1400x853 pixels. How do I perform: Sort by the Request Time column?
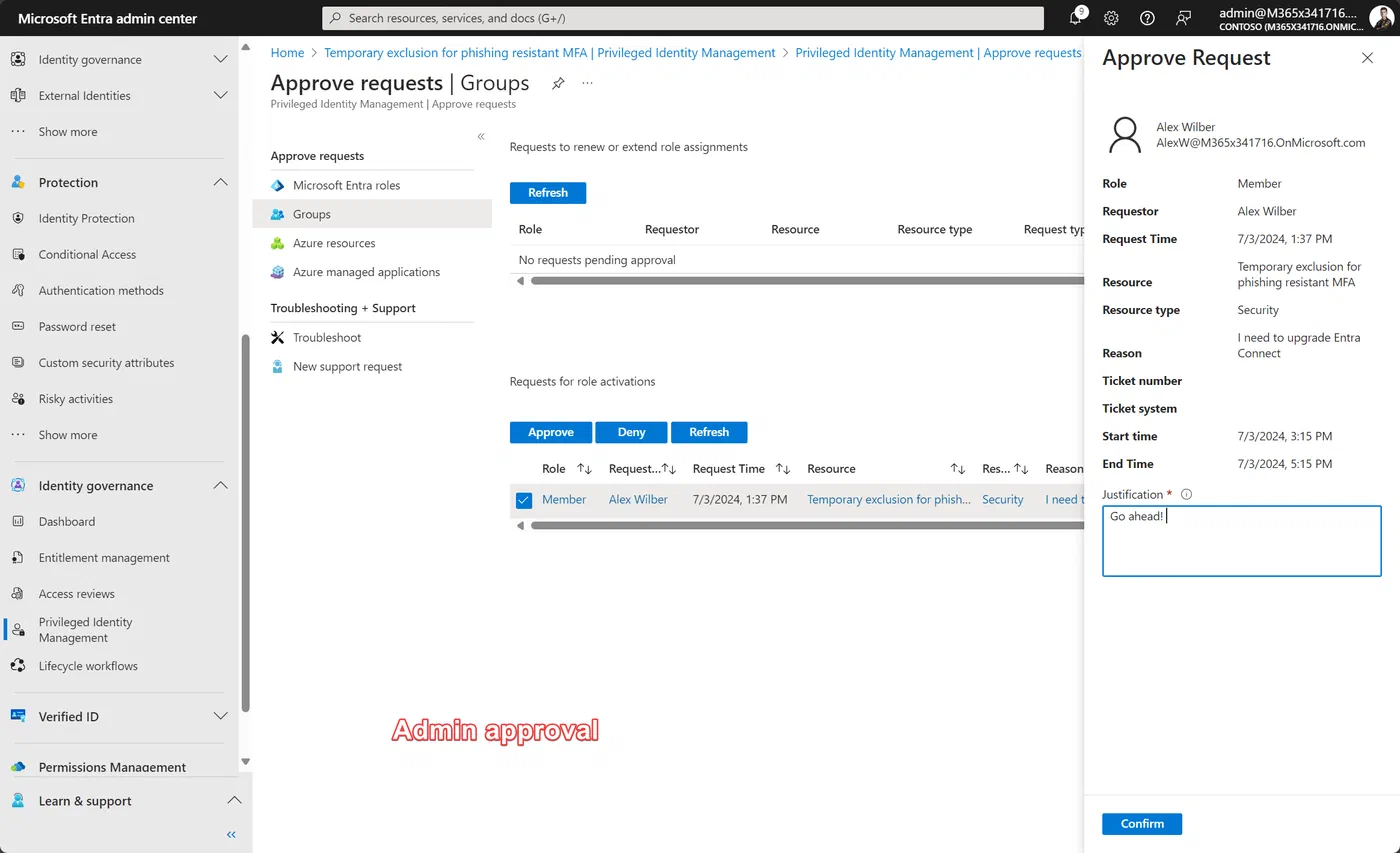coord(741,468)
